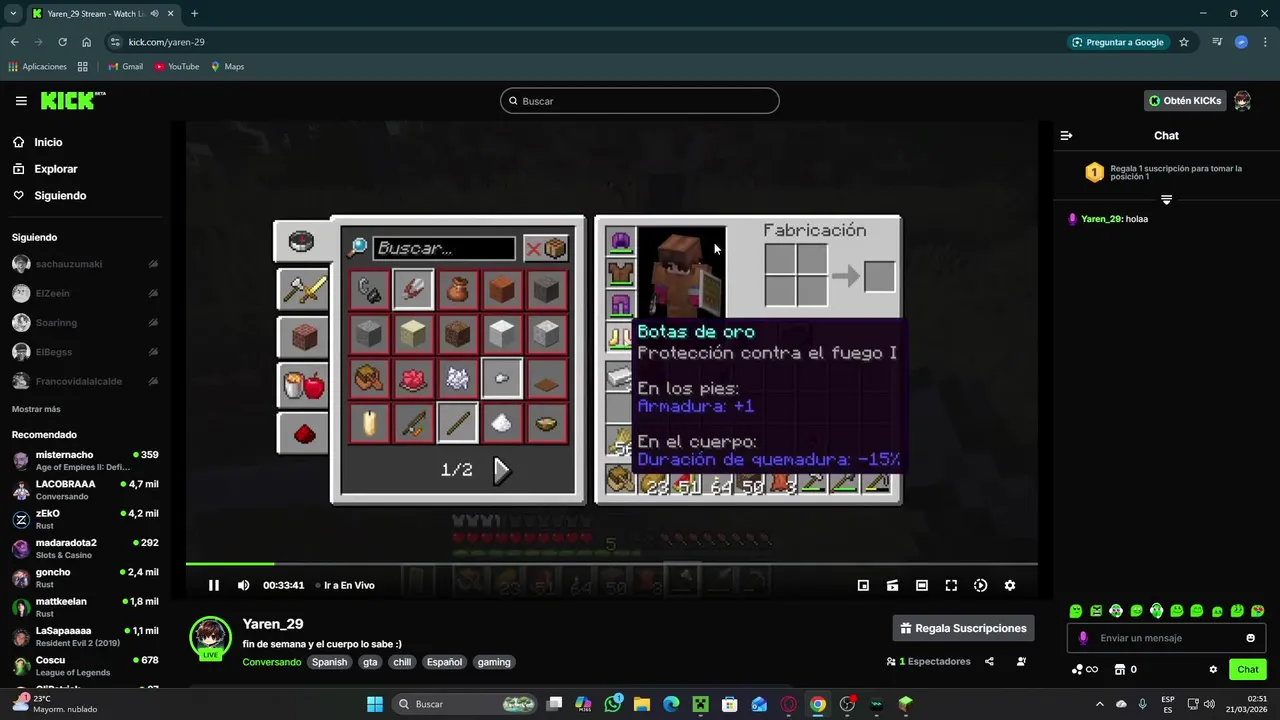This screenshot has width=1280, height=720.
Task: Click the KICK logo
Action: (x=72, y=101)
